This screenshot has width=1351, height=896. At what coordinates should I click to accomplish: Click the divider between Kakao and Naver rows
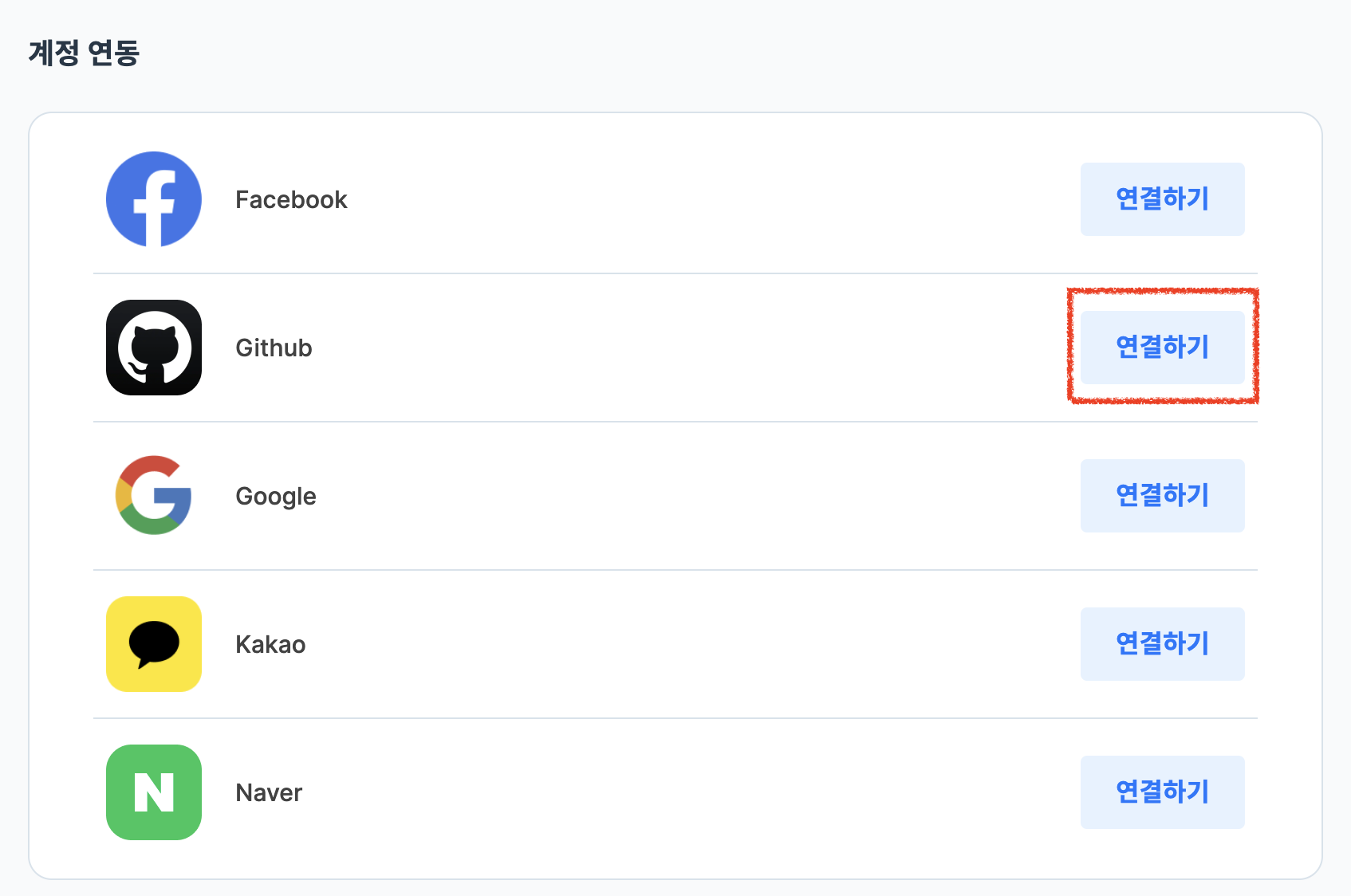[675, 718]
